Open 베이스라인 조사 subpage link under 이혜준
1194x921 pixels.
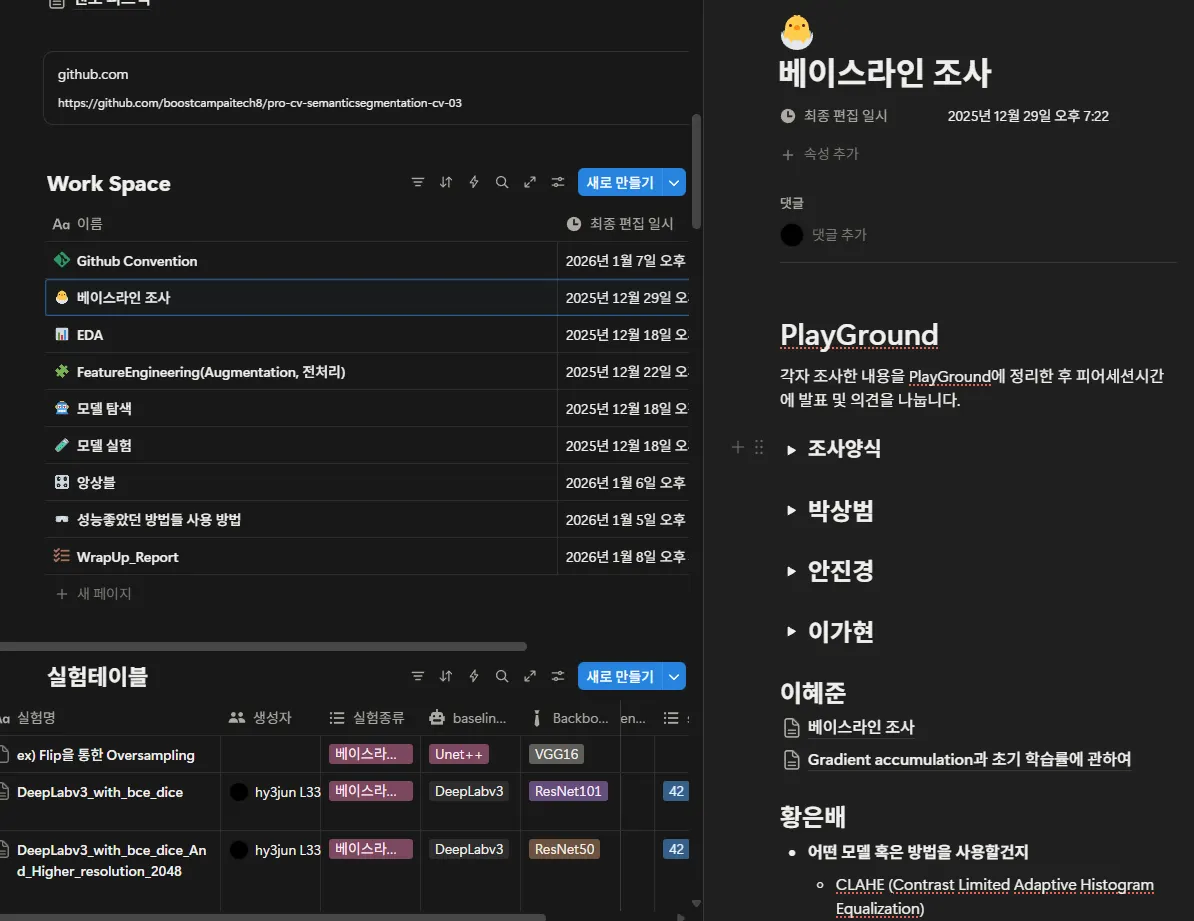(x=860, y=727)
